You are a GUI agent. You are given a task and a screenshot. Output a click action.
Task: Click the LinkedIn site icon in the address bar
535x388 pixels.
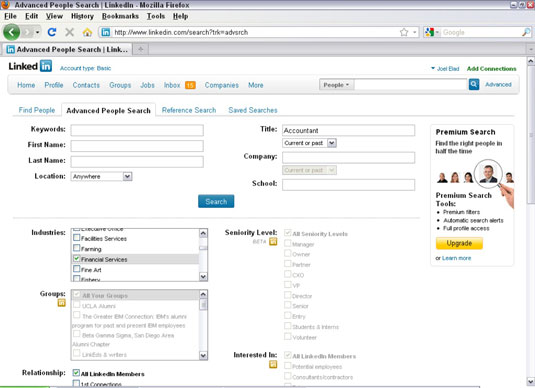pos(106,32)
